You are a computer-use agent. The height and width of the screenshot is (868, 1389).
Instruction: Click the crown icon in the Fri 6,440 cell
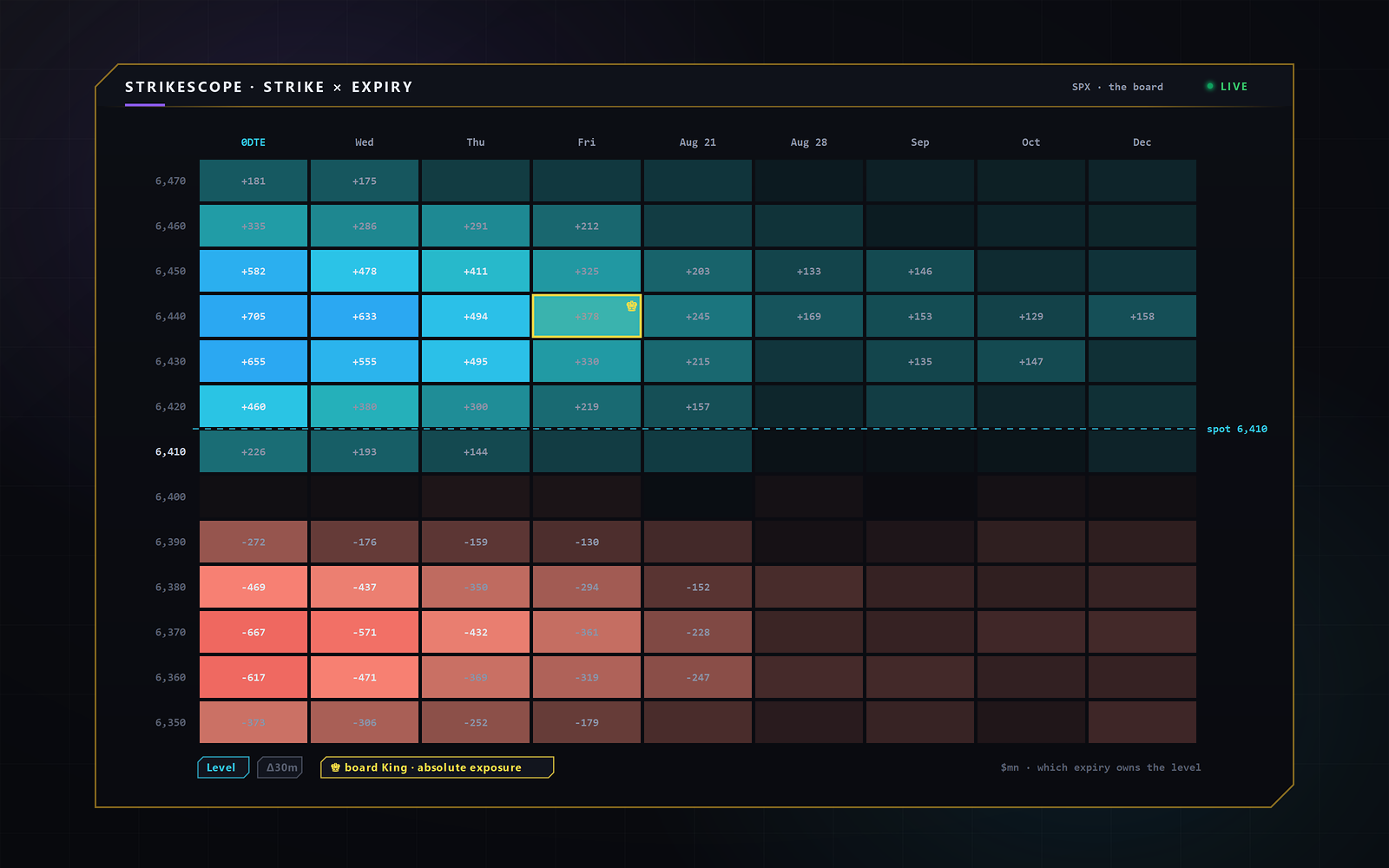click(631, 306)
